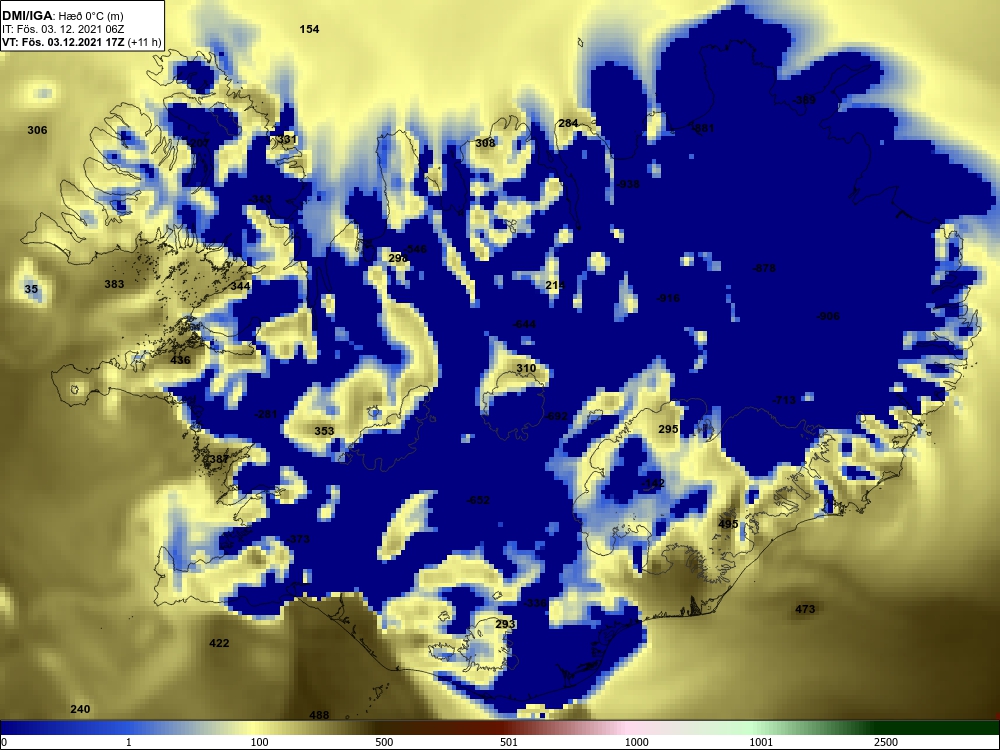Click the -906 value label
Screen dimensions: 1000x750
click(828, 316)
